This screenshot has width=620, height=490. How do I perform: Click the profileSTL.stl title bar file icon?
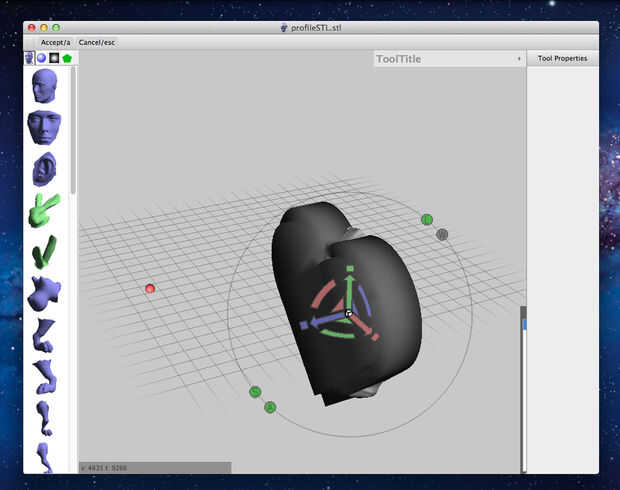pyautogui.click(x=284, y=28)
